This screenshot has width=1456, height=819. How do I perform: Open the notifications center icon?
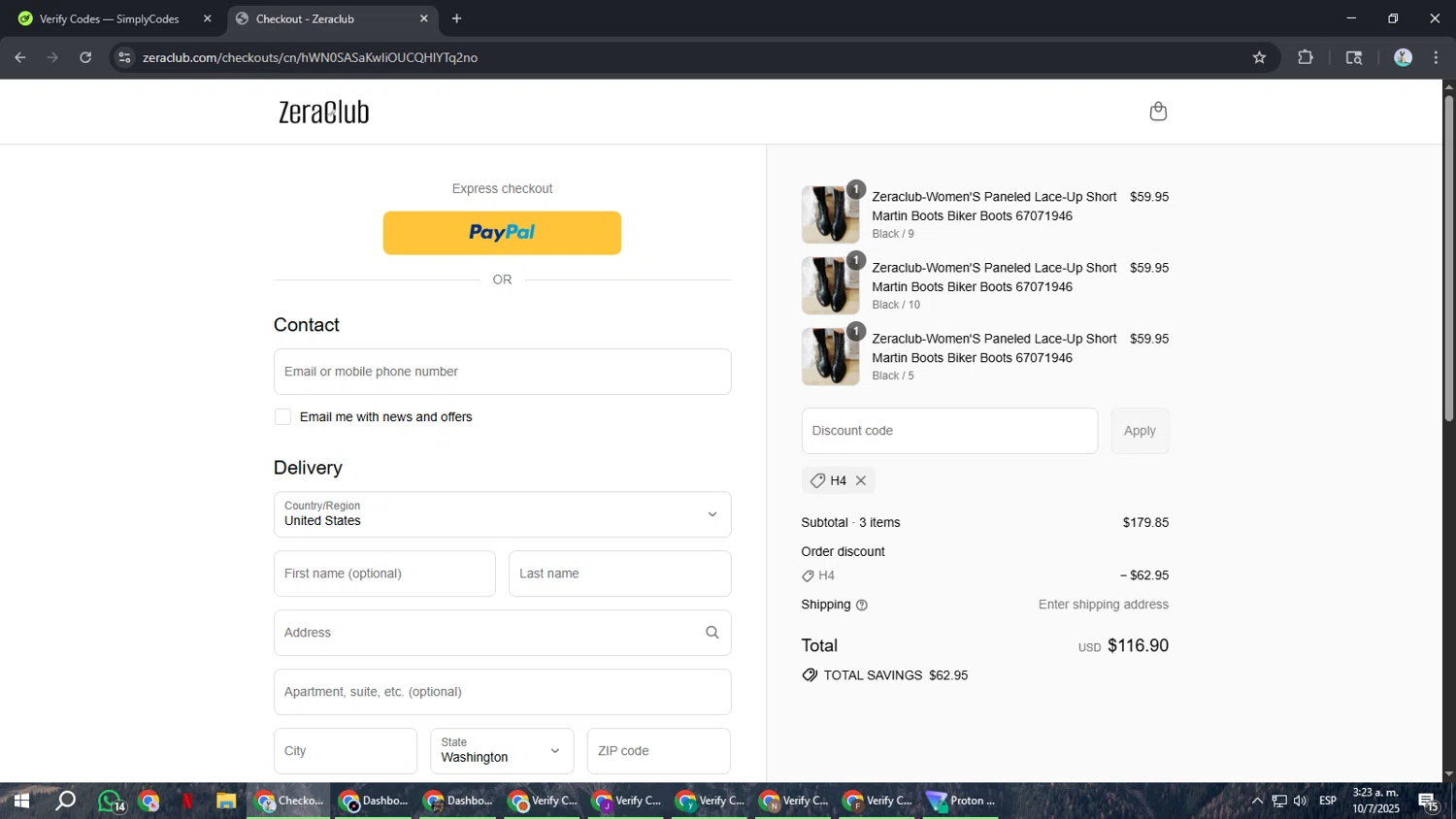pyautogui.click(x=1429, y=801)
